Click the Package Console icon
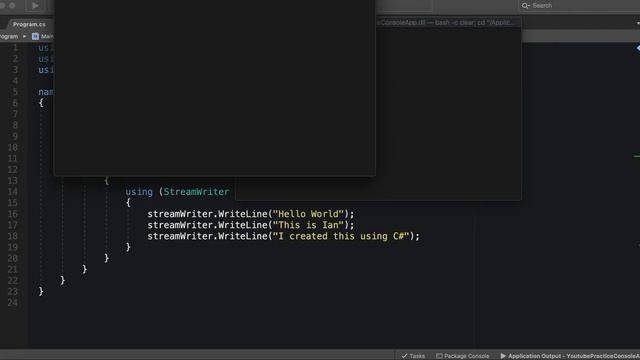Image resolution: width=640 pixels, height=360 pixels. tap(439, 356)
